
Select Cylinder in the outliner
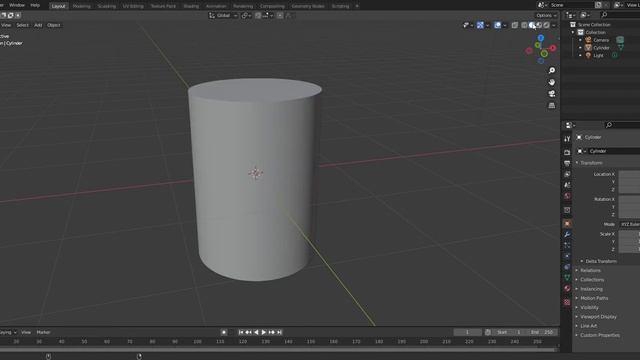(601, 48)
